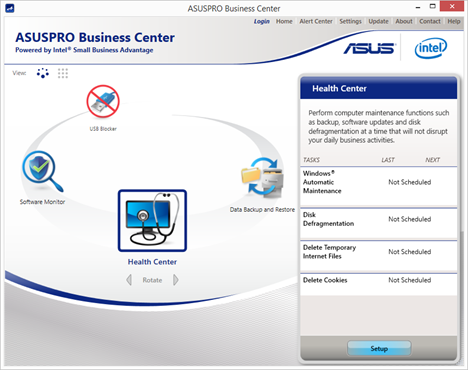Viewport: 468px width, 370px height.
Task: Click the LAST column header
Action: pos(388,160)
